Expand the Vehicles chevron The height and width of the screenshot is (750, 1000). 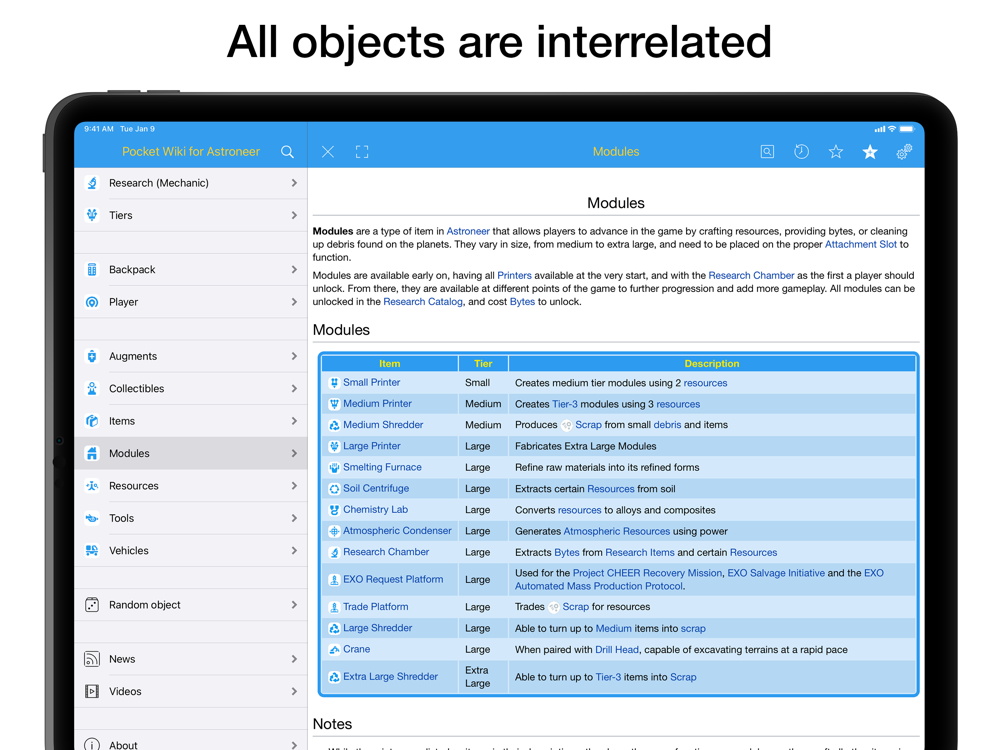coord(294,550)
